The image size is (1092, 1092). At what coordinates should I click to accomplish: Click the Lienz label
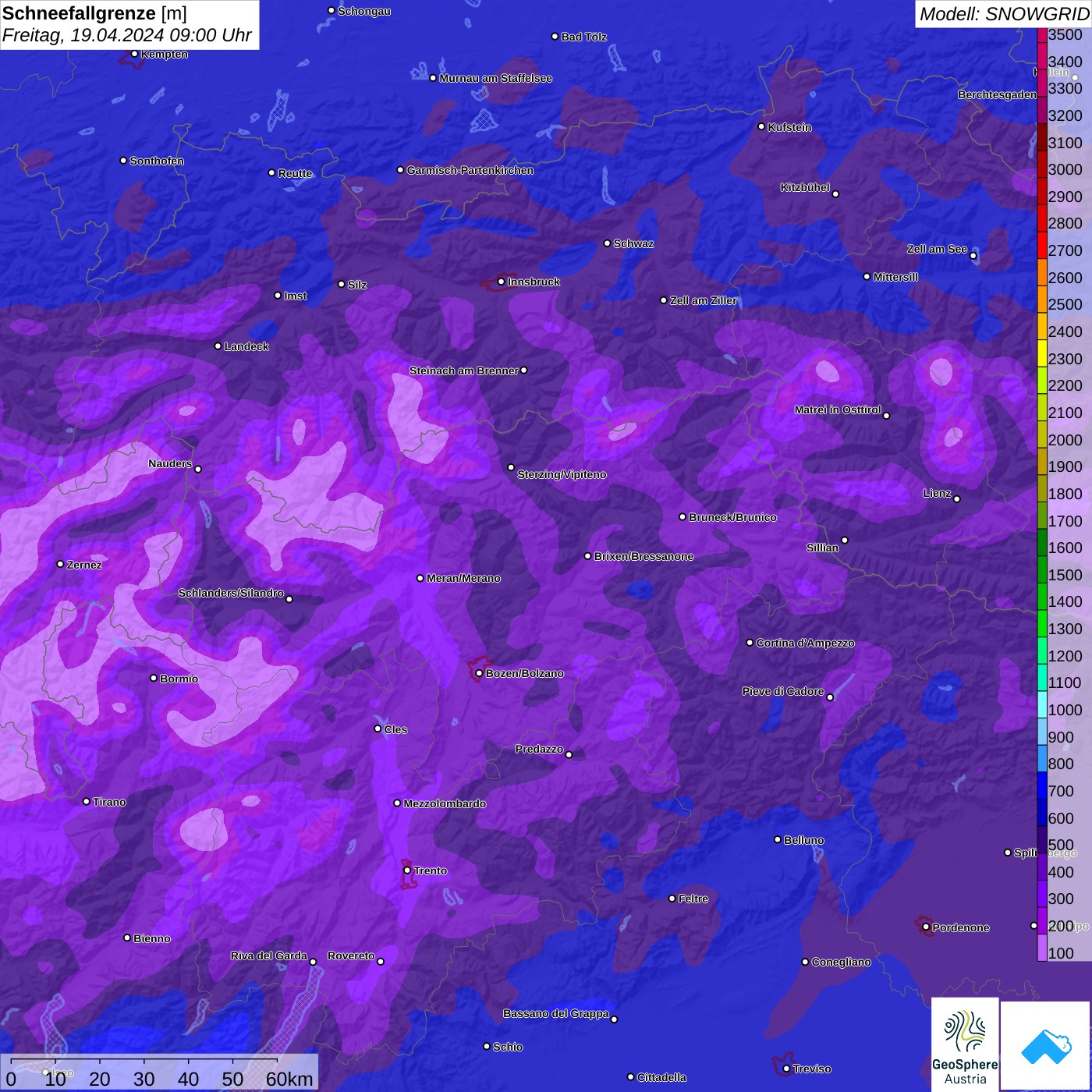point(937,493)
